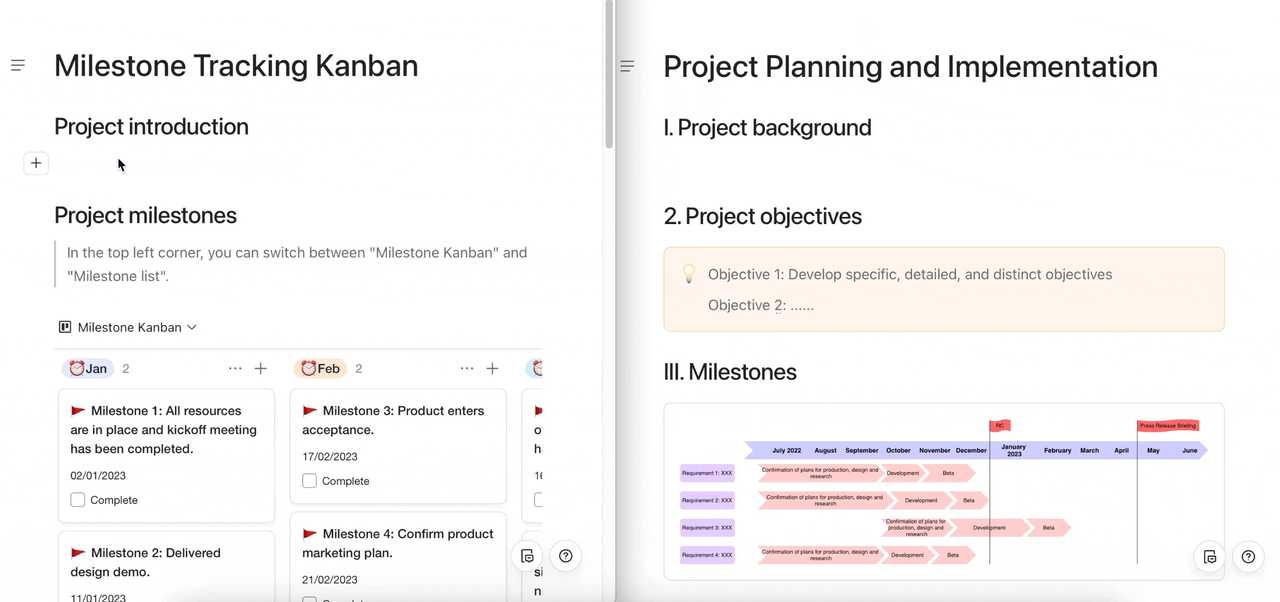Open the outline menu in the left document
The height and width of the screenshot is (602, 1280).
coord(18,65)
